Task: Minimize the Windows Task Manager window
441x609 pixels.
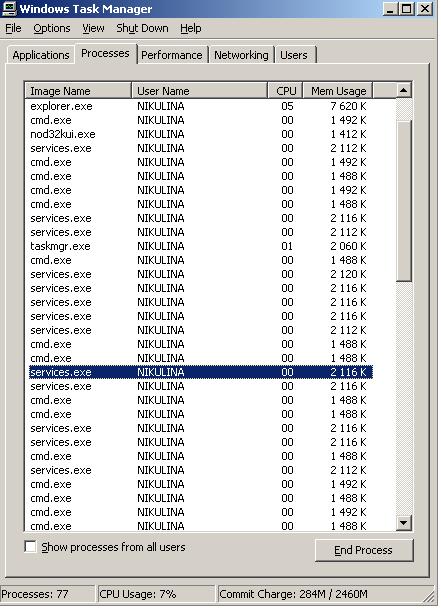Action: pos(390,9)
